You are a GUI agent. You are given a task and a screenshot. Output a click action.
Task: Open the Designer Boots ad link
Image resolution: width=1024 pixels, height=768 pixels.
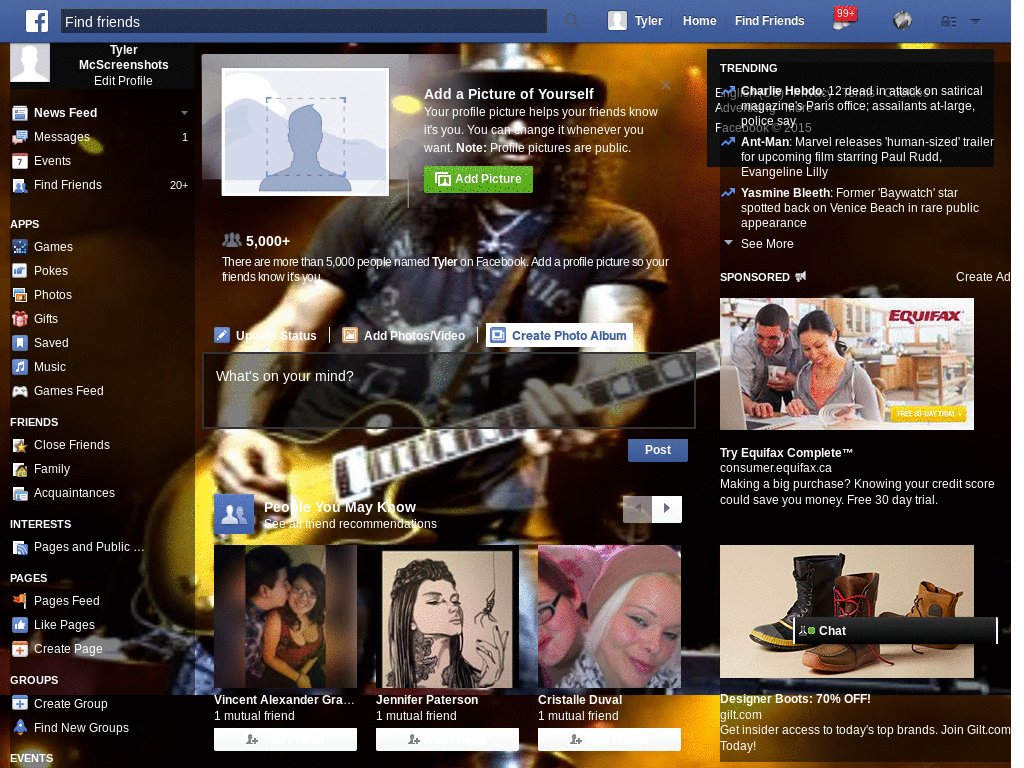click(x=795, y=699)
